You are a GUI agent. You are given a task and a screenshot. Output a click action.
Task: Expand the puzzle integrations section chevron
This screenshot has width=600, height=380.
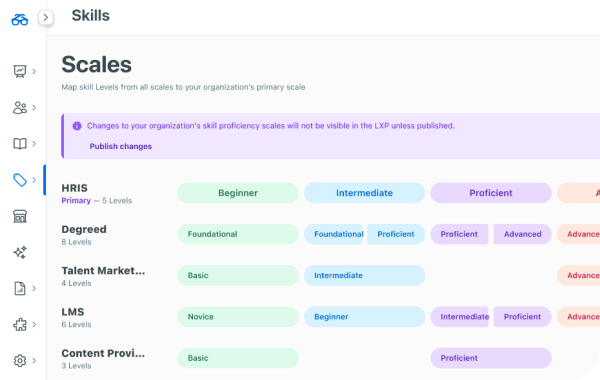click(34, 325)
